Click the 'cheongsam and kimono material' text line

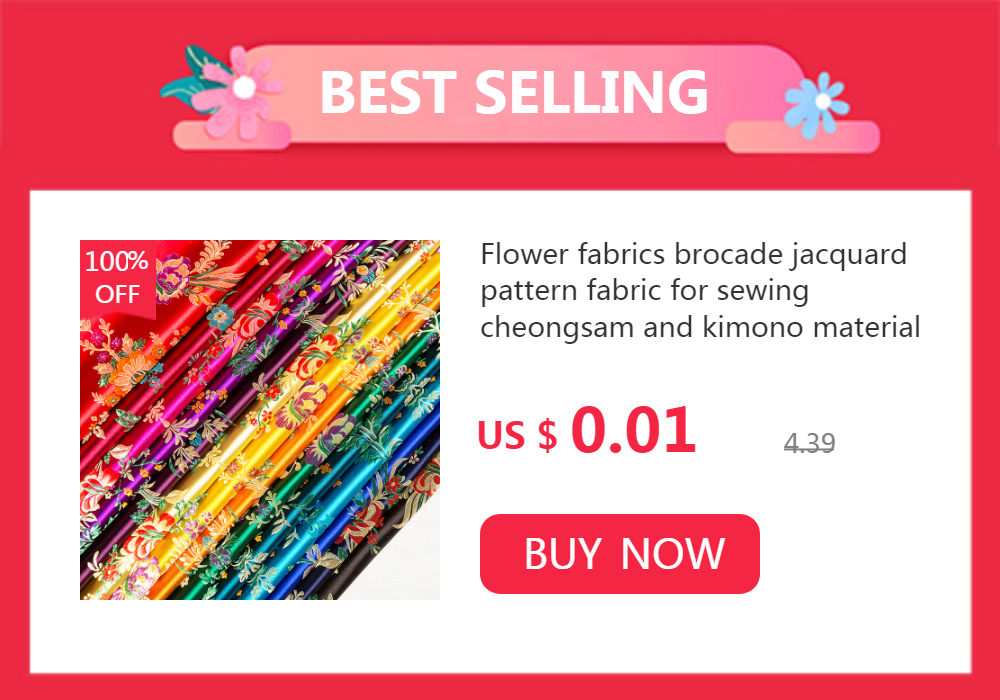[x=700, y=327]
